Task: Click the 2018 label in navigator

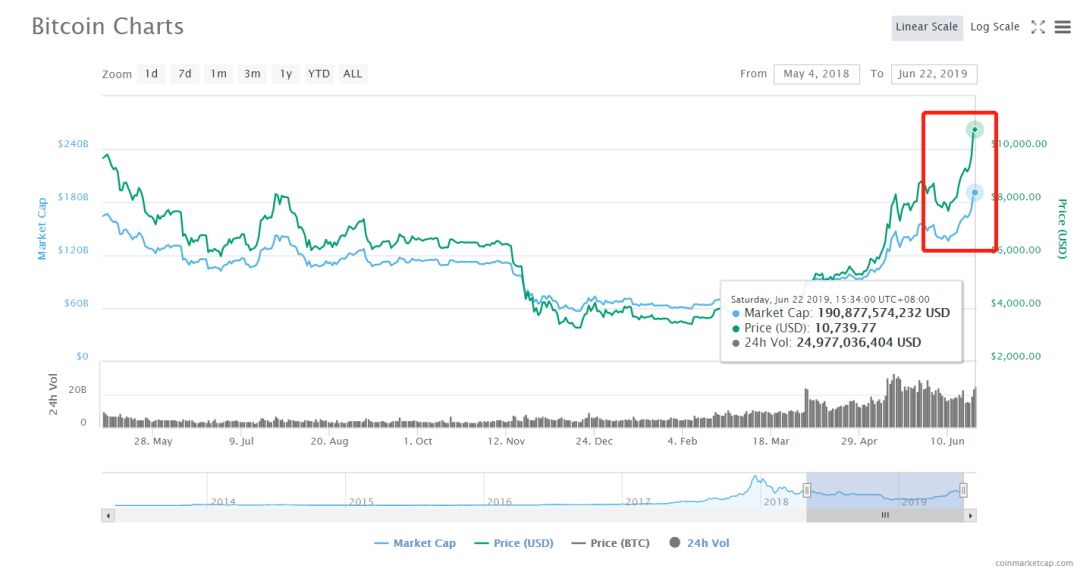Action: [776, 502]
